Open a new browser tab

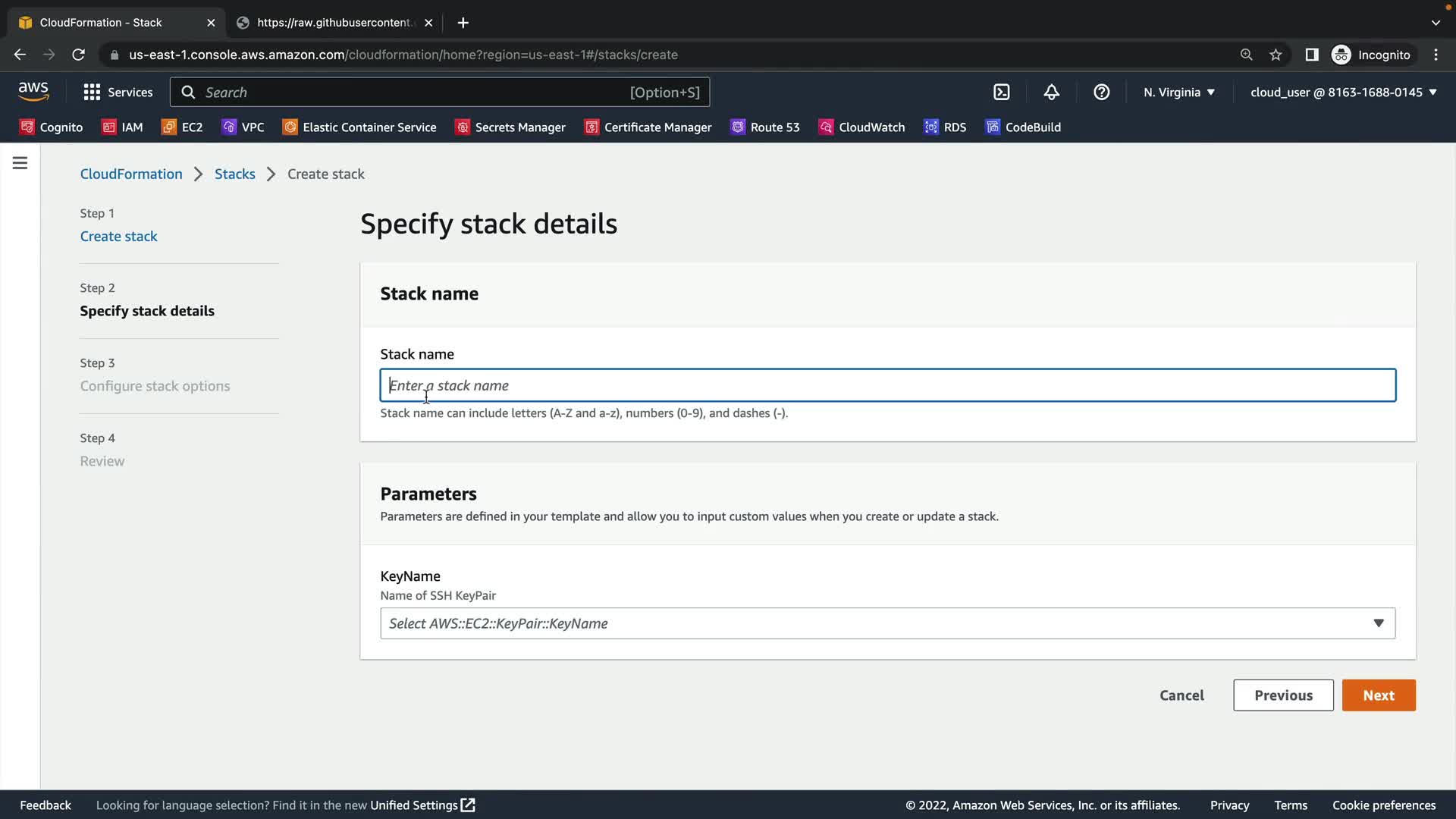[x=463, y=23]
